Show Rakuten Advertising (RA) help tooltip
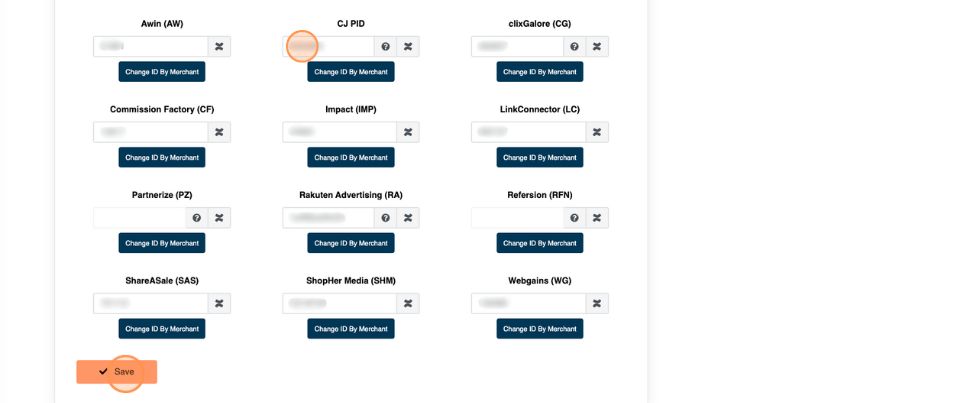Screen dimensions: 970x403 click(x=385, y=217)
